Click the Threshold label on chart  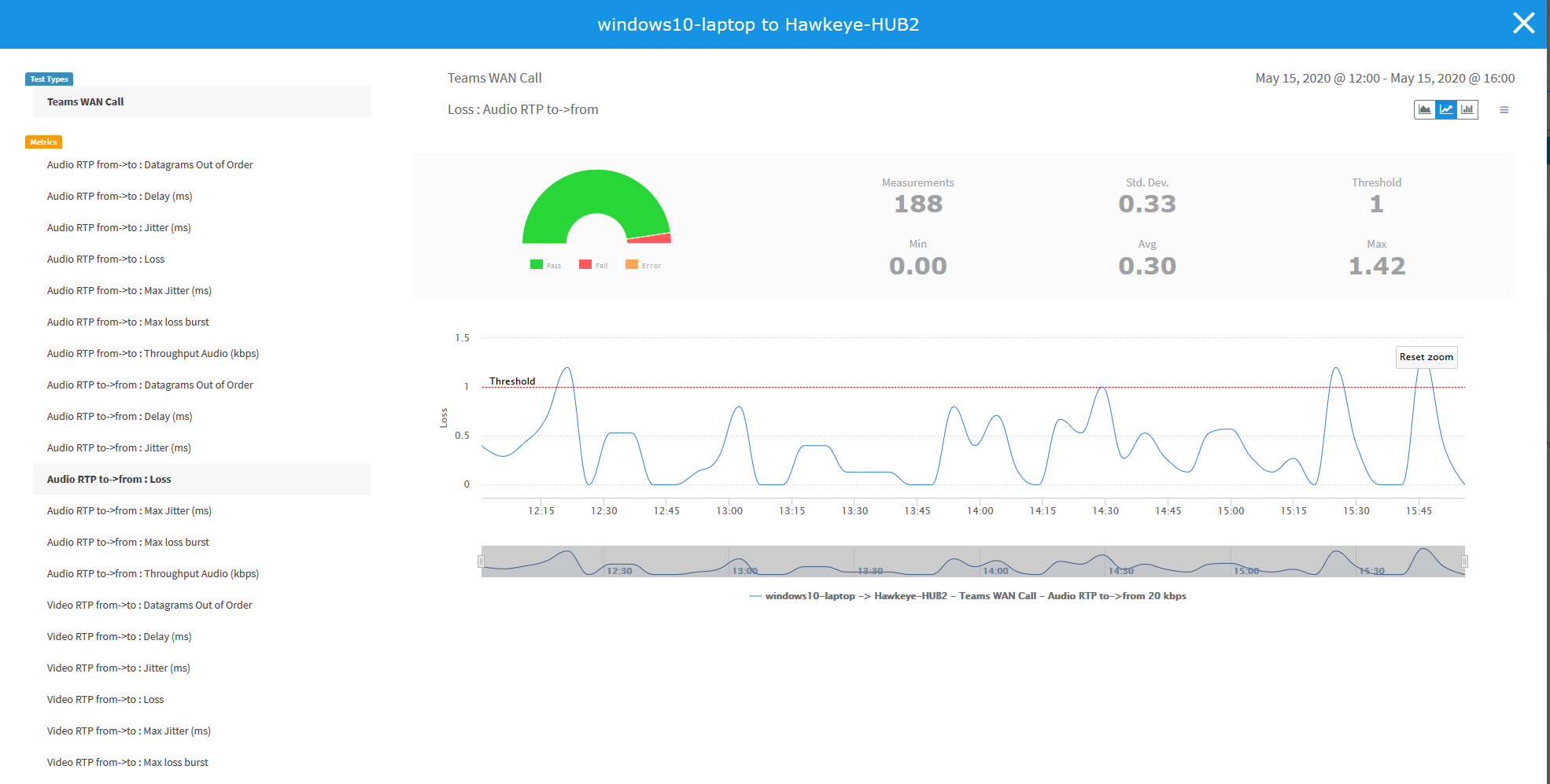click(512, 381)
